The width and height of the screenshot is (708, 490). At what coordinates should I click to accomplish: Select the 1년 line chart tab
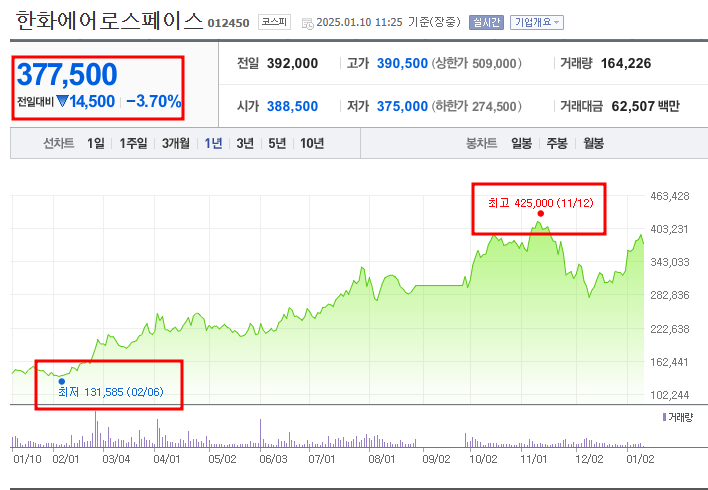[x=213, y=144]
